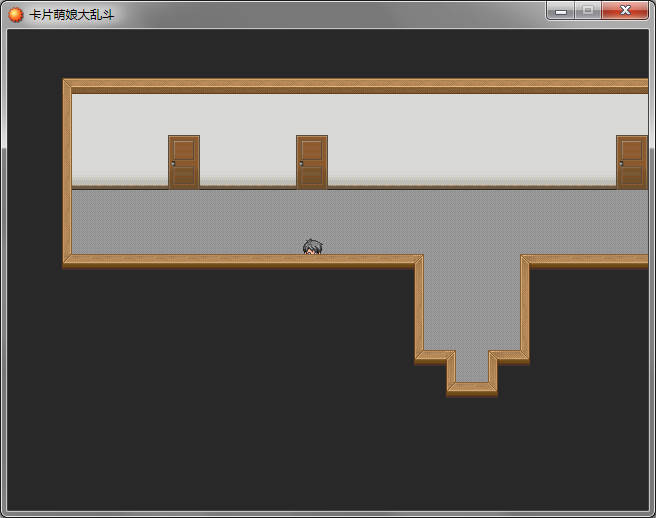The image size is (656, 518).
Task: Open the middle wooden door
Action: point(312,162)
